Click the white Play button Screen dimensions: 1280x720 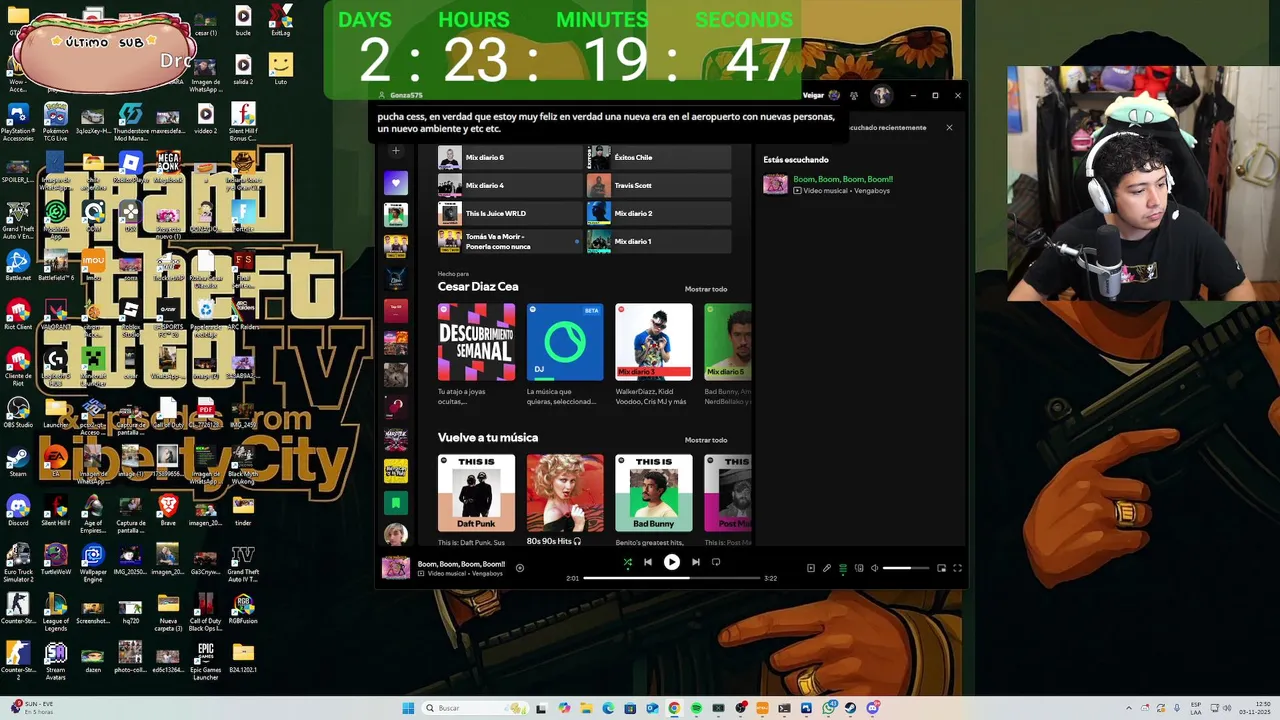(672, 562)
